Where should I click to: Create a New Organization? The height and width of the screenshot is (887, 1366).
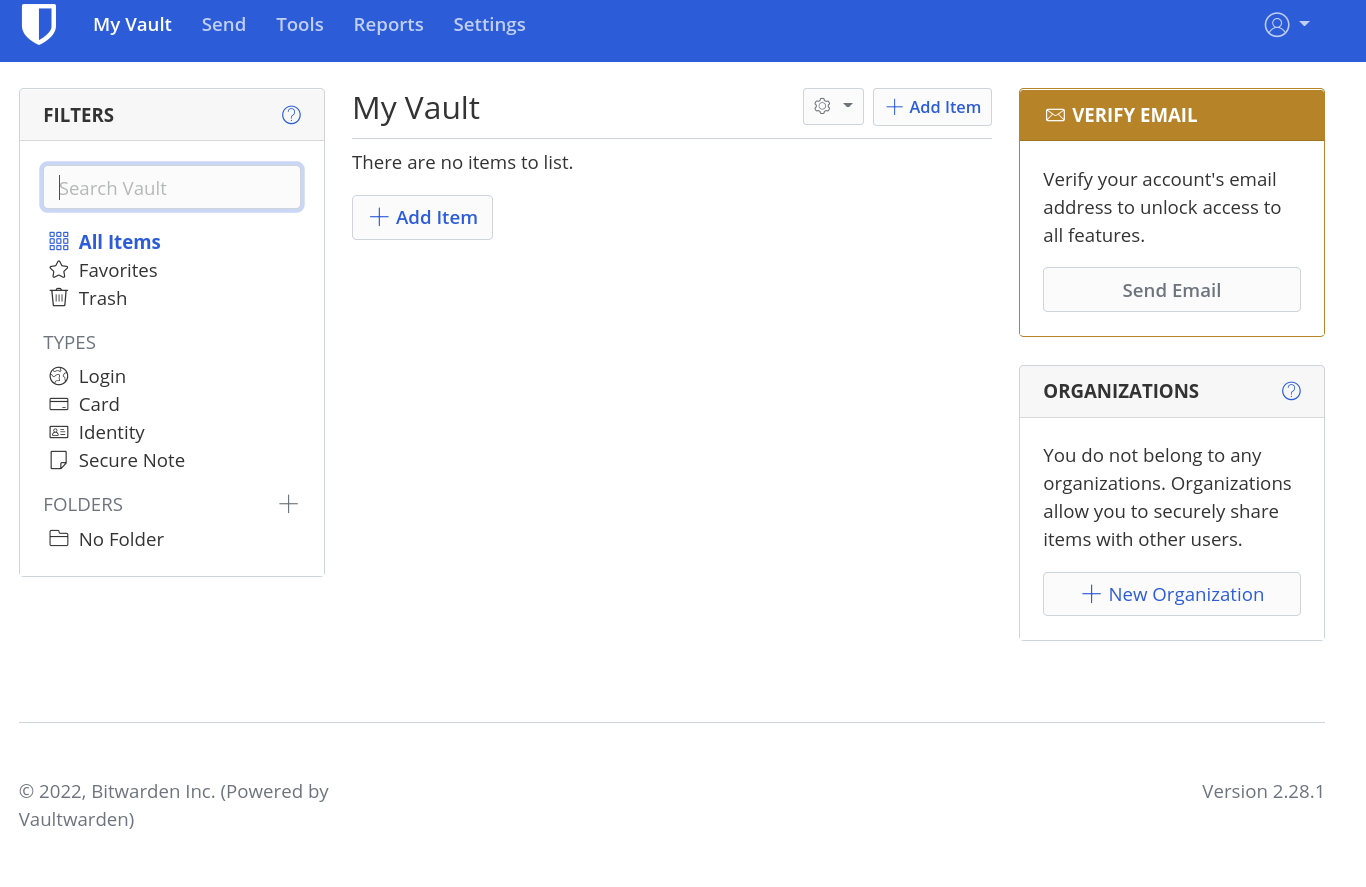point(1172,594)
